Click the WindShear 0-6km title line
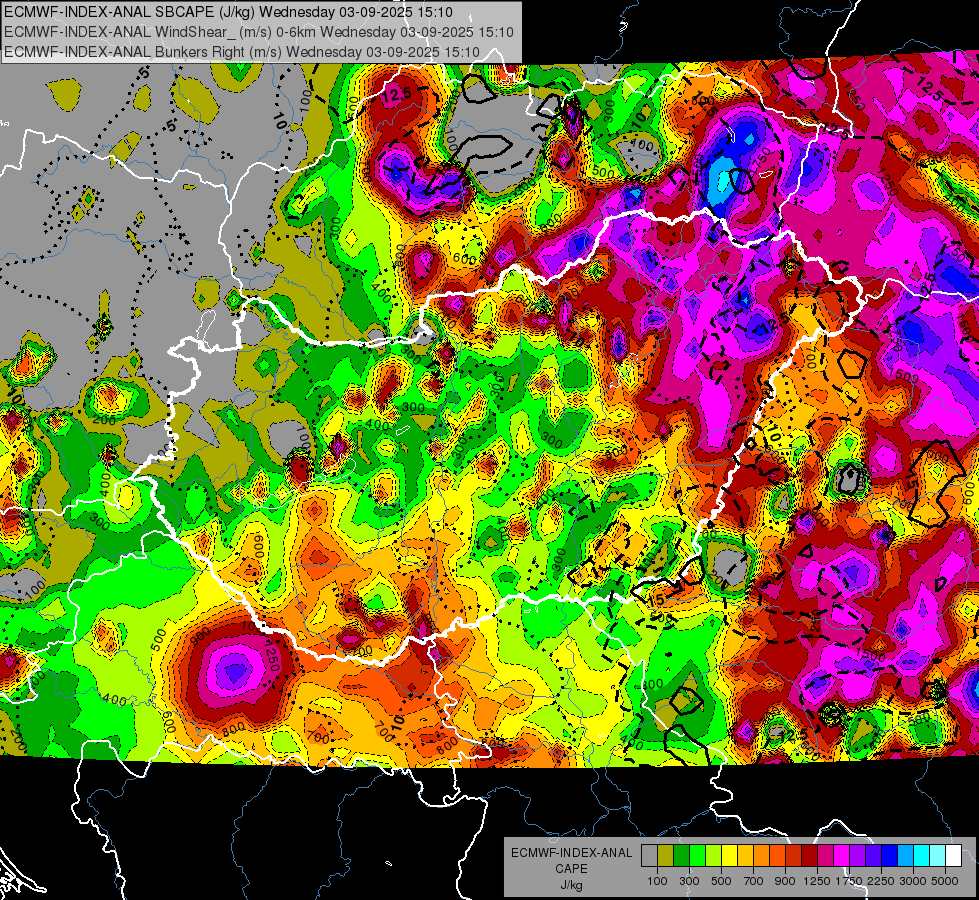The width and height of the screenshot is (979, 900). tap(258, 32)
